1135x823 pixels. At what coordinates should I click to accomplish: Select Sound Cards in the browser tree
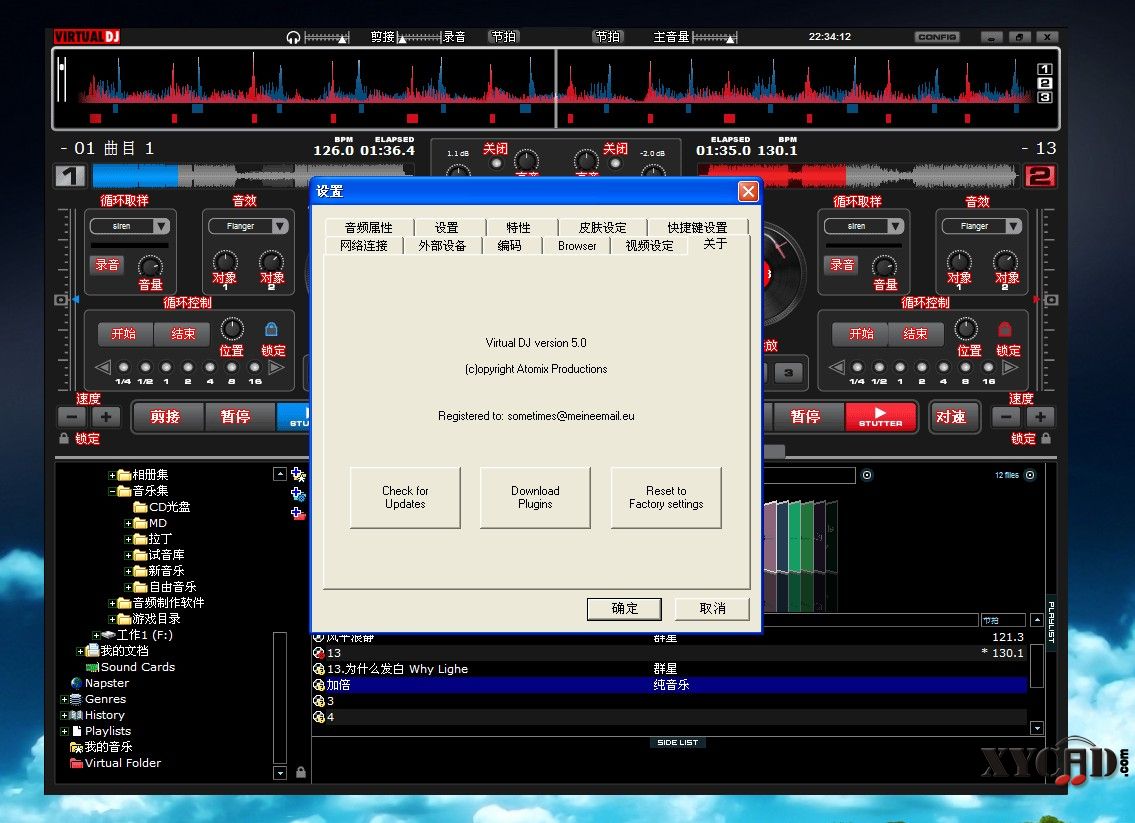138,667
